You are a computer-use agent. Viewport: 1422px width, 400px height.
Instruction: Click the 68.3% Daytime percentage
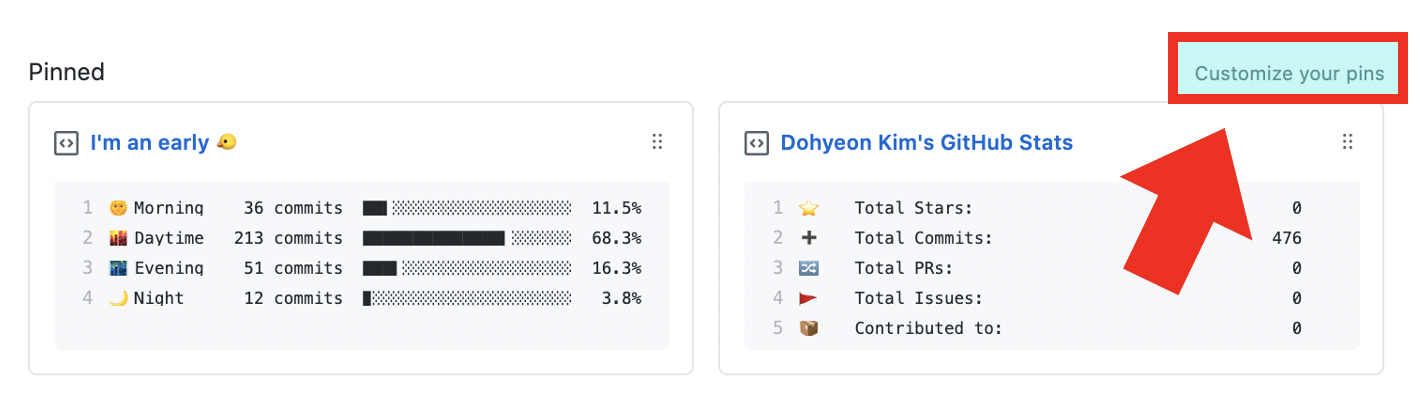[616, 238]
